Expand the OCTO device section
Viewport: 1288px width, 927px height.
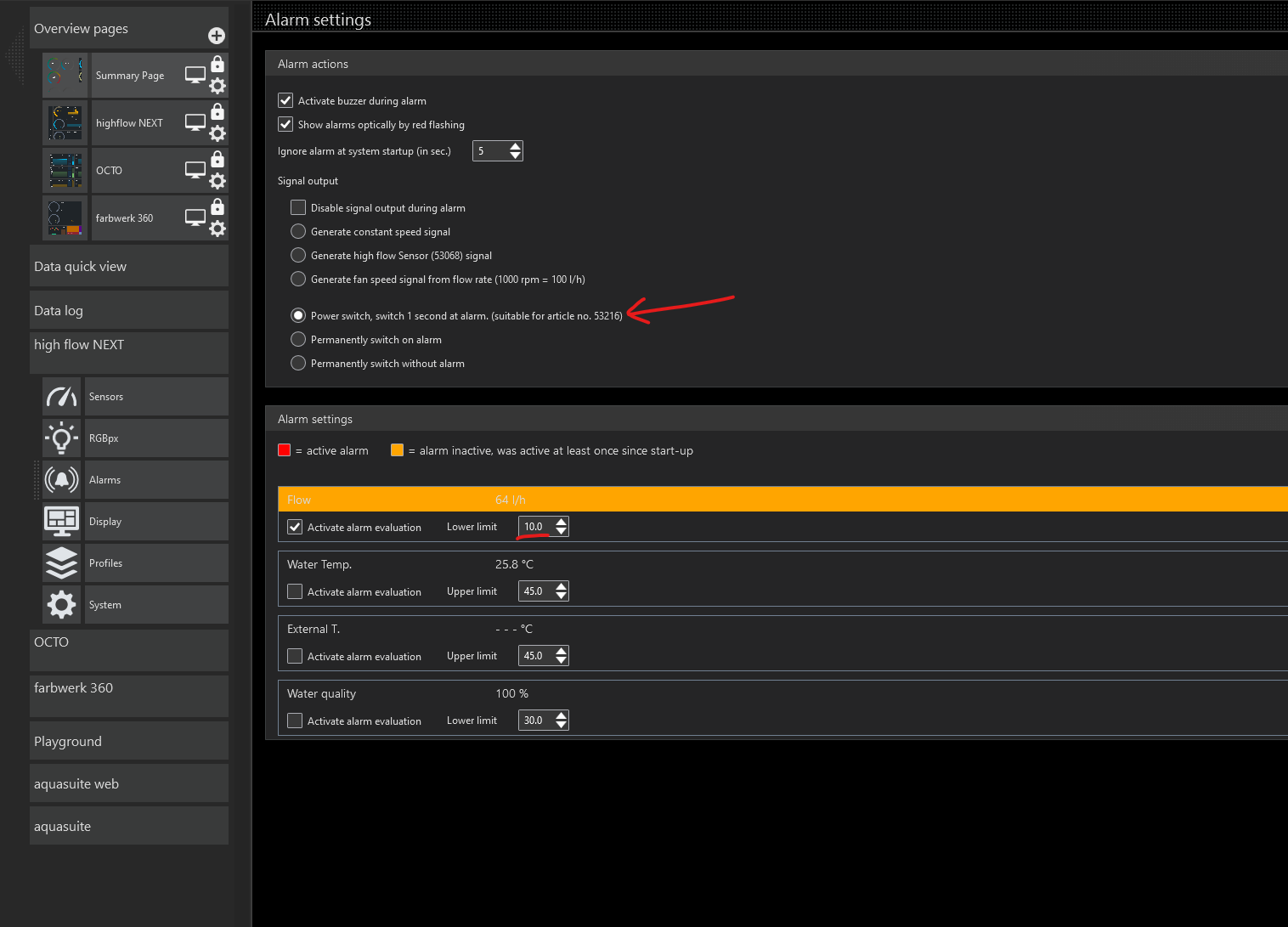point(129,643)
